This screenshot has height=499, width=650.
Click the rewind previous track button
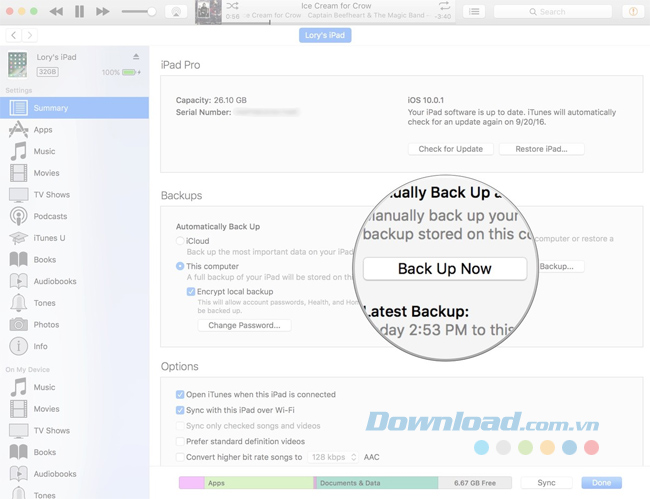click(56, 12)
